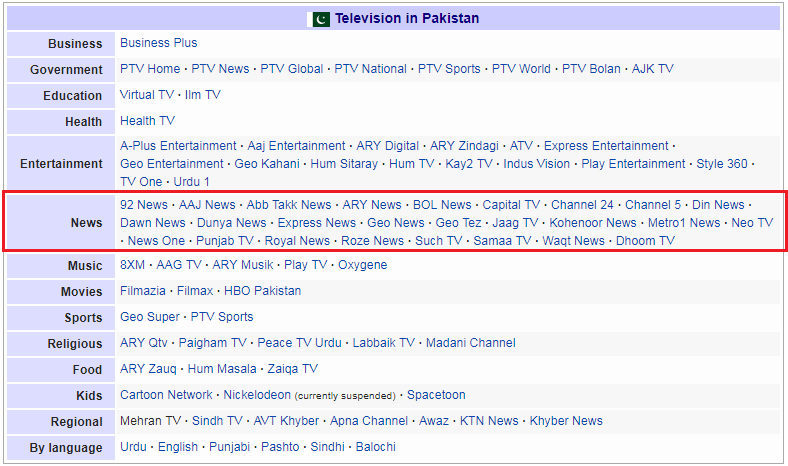Open the Television in Pakistan title link
788x466 pixels.
(x=406, y=18)
